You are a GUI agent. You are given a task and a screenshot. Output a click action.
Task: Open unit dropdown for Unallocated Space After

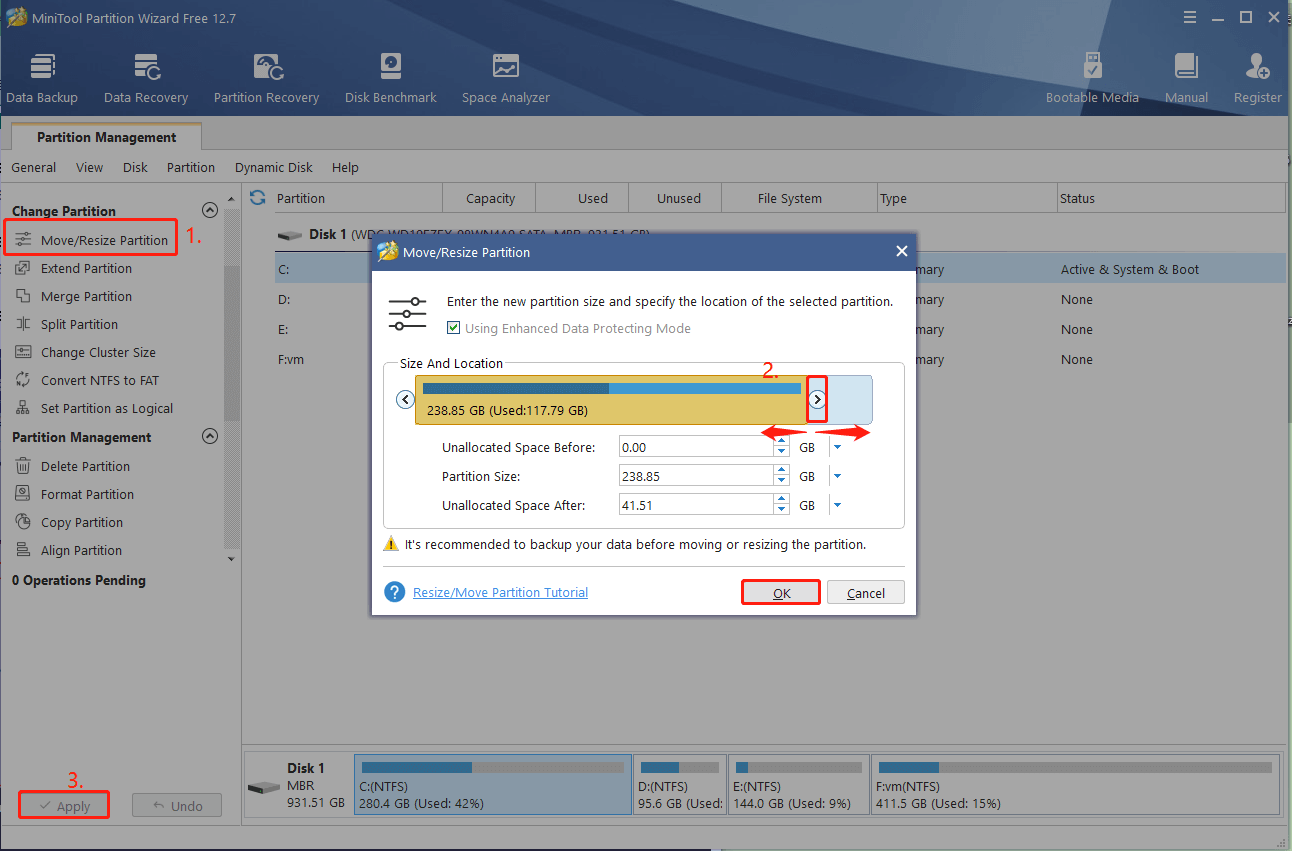click(x=838, y=506)
